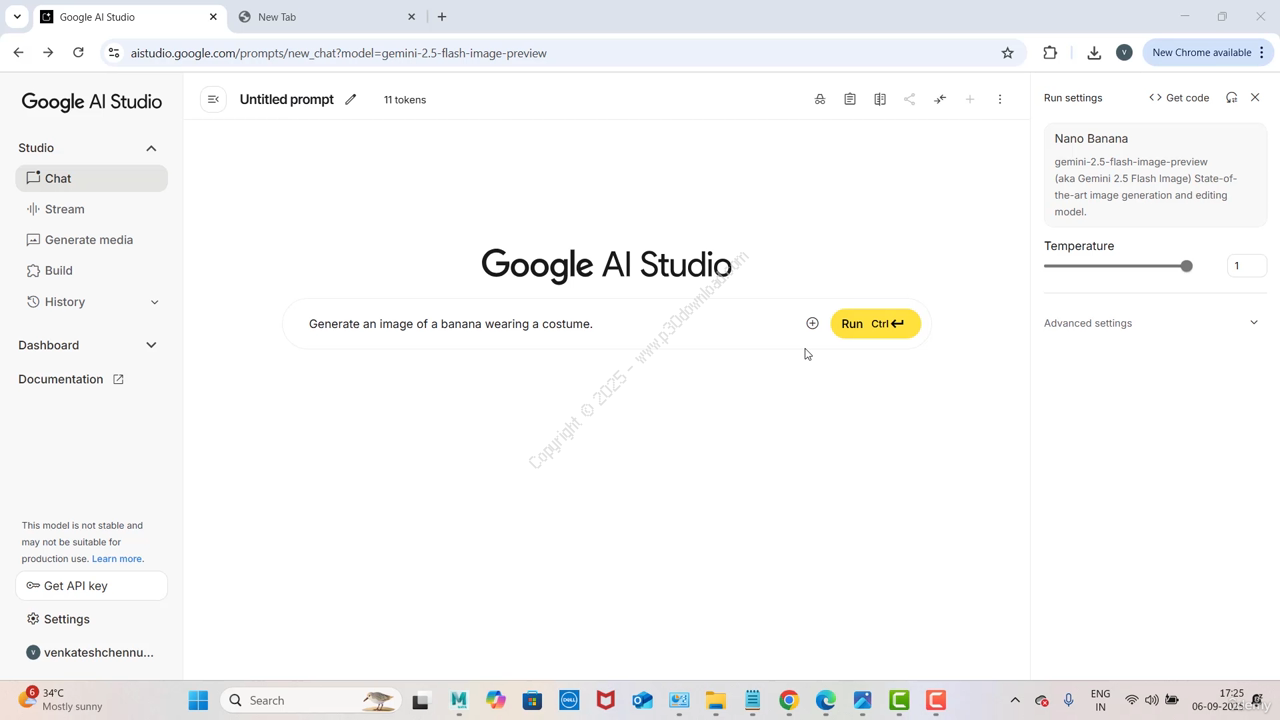Open compare mode icon in toolbar
This screenshot has width=1280, height=720.
point(880,99)
